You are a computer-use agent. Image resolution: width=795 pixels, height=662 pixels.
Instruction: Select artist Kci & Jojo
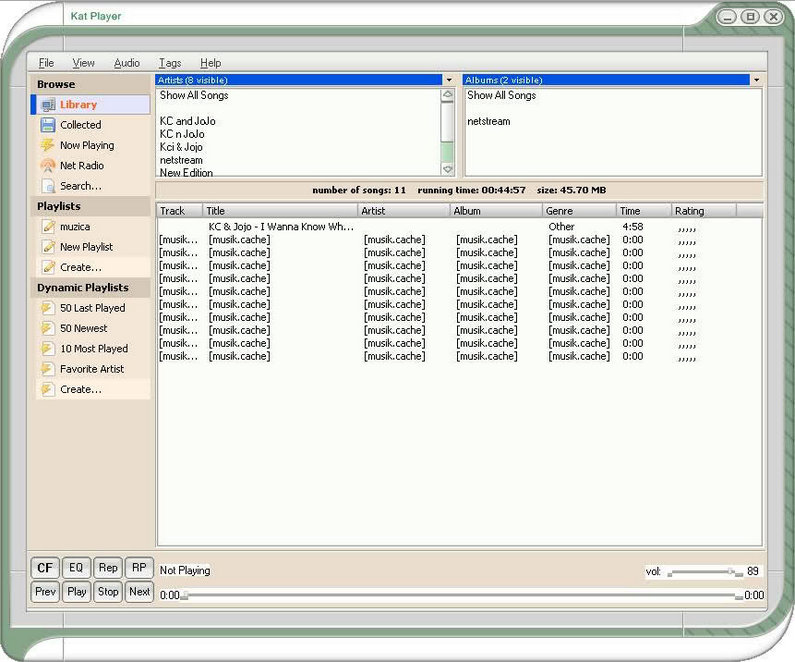tap(181, 147)
